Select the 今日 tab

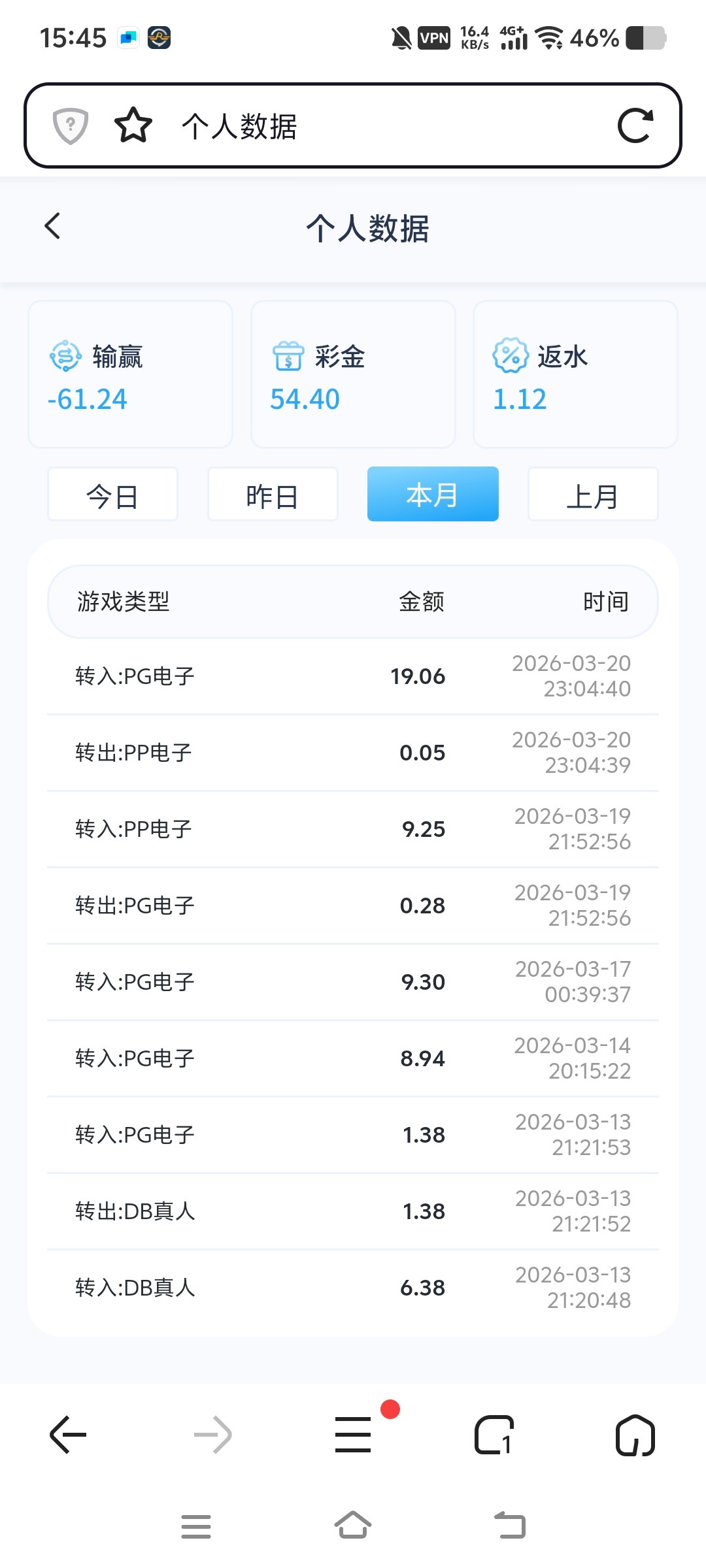click(112, 495)
